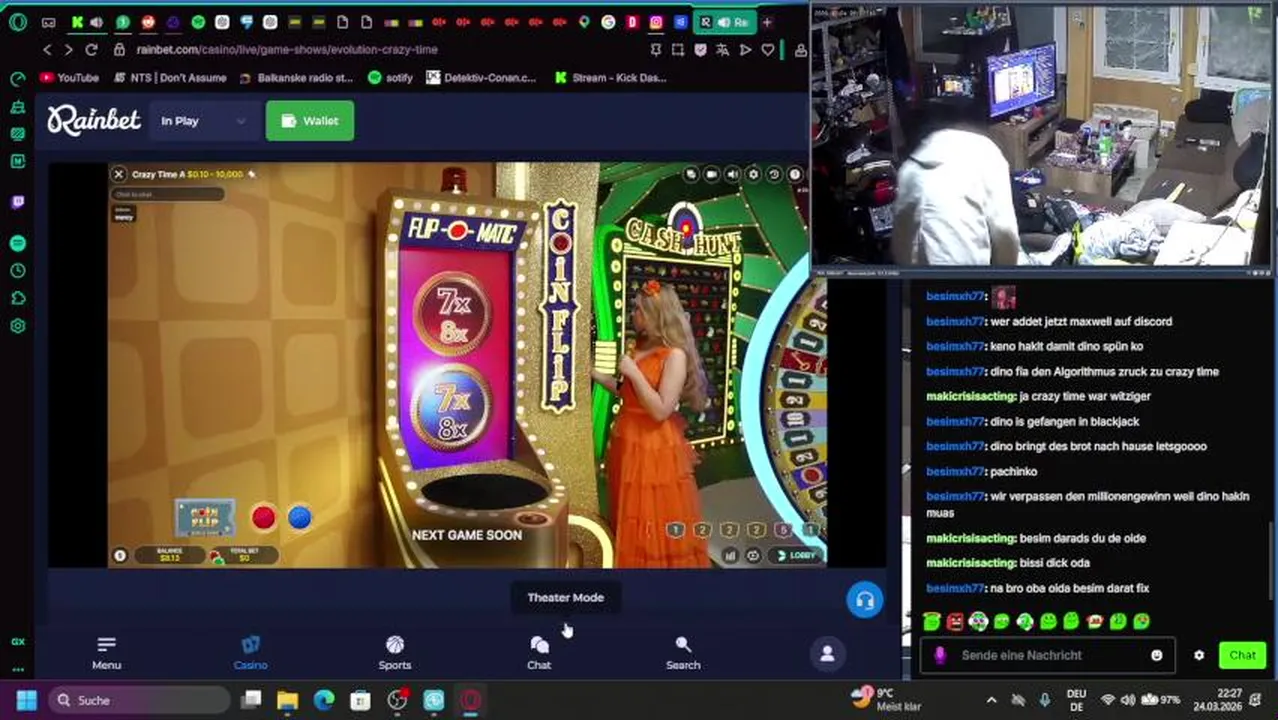Close the Crazy Time game with X
Screen dimensions: 1278x720
coord(118,174)
